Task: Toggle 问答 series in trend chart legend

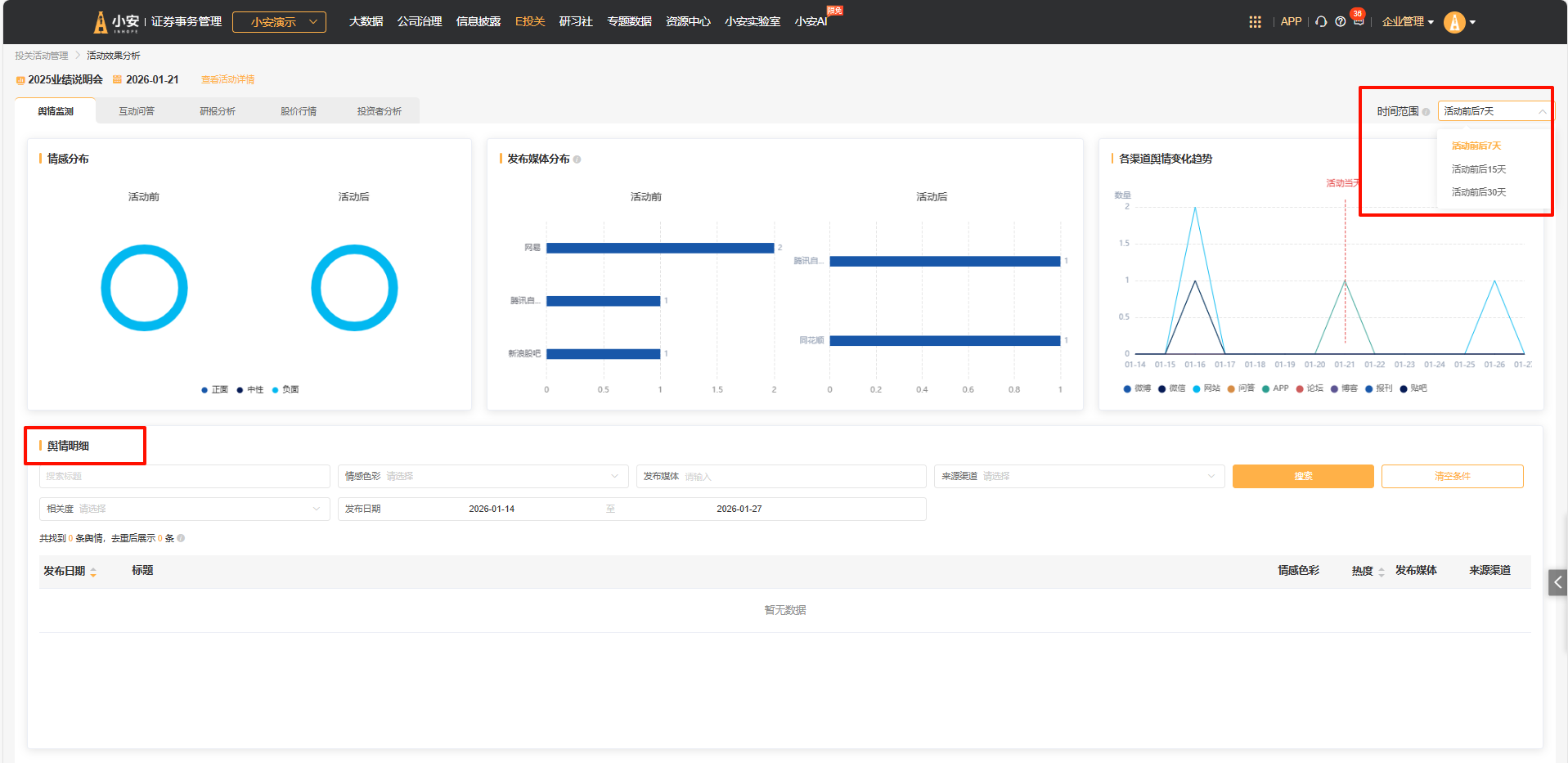Action: pyautogui.click(x=1241, y=388)
